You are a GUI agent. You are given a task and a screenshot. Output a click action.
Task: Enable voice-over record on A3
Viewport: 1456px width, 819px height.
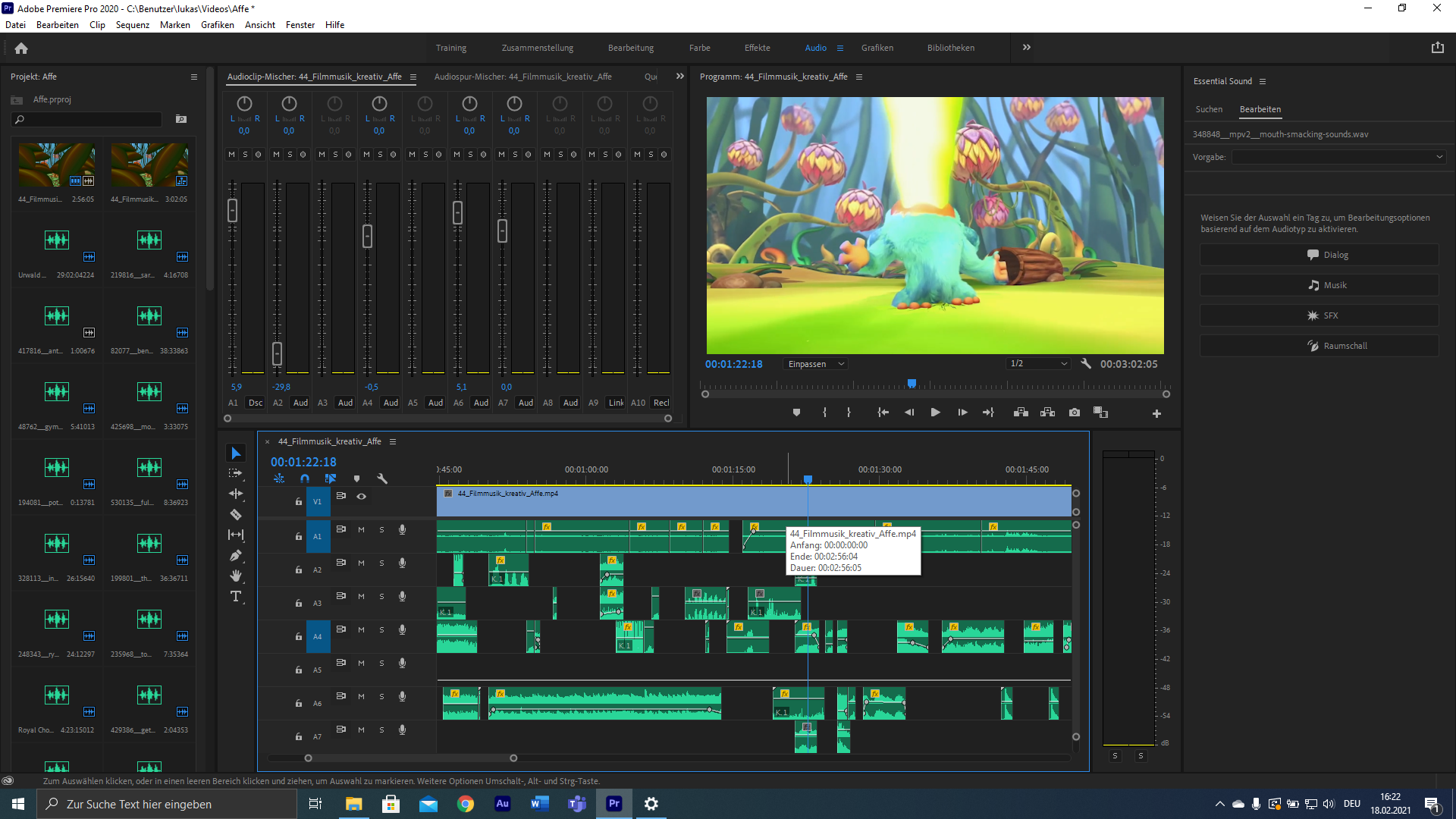pos(402,597)
